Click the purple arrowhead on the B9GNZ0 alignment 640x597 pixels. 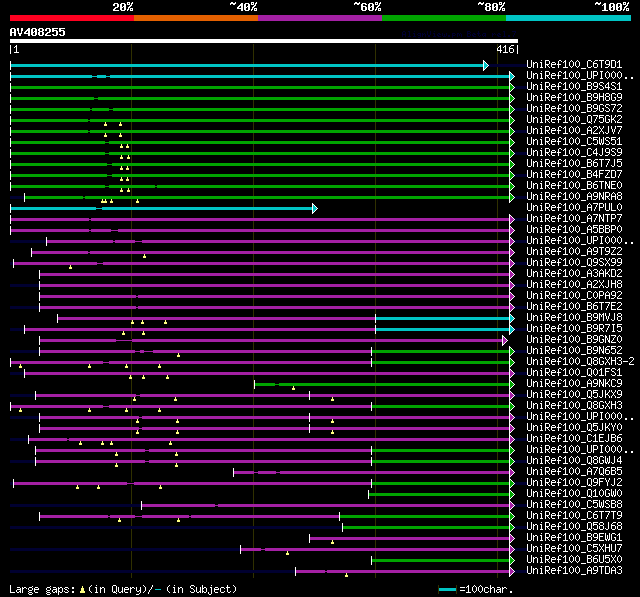coord(505,340)
